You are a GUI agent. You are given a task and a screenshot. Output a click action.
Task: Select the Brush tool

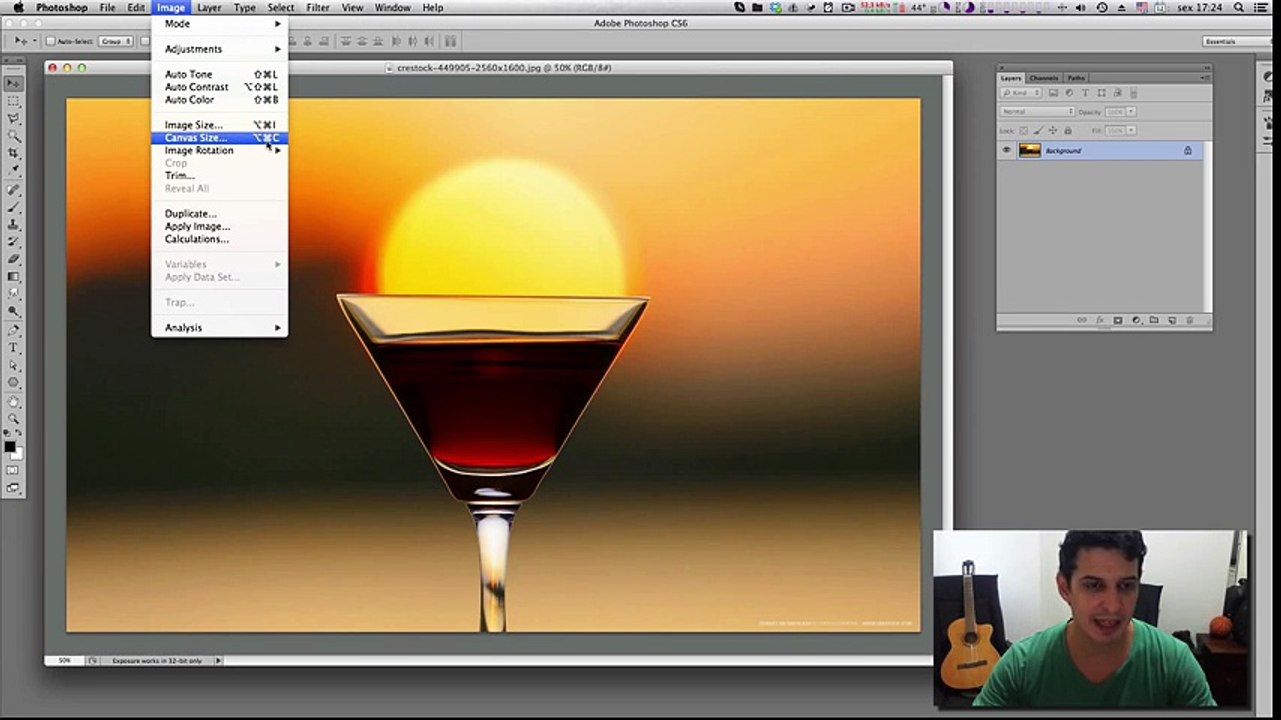click(14, 207)
